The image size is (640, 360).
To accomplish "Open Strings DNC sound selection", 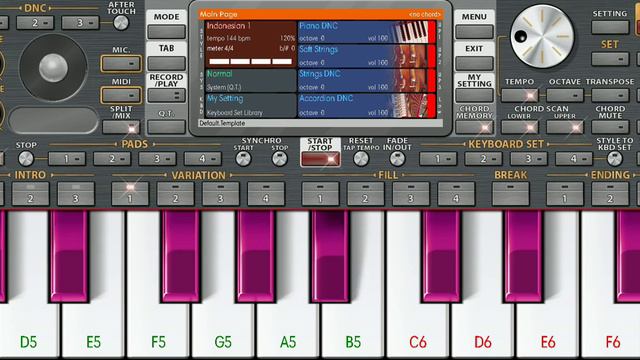I will pyautogui.click(x=366, y=80).
